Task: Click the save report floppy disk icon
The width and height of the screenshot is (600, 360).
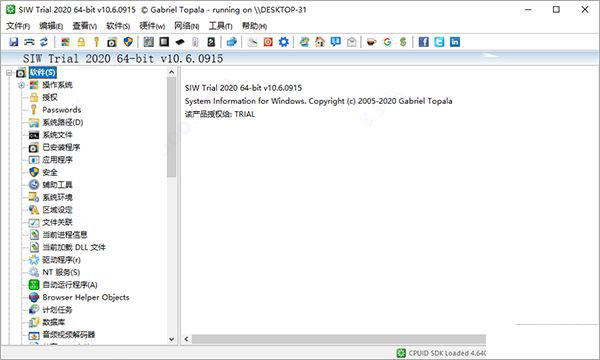Action: coord(14,42)
